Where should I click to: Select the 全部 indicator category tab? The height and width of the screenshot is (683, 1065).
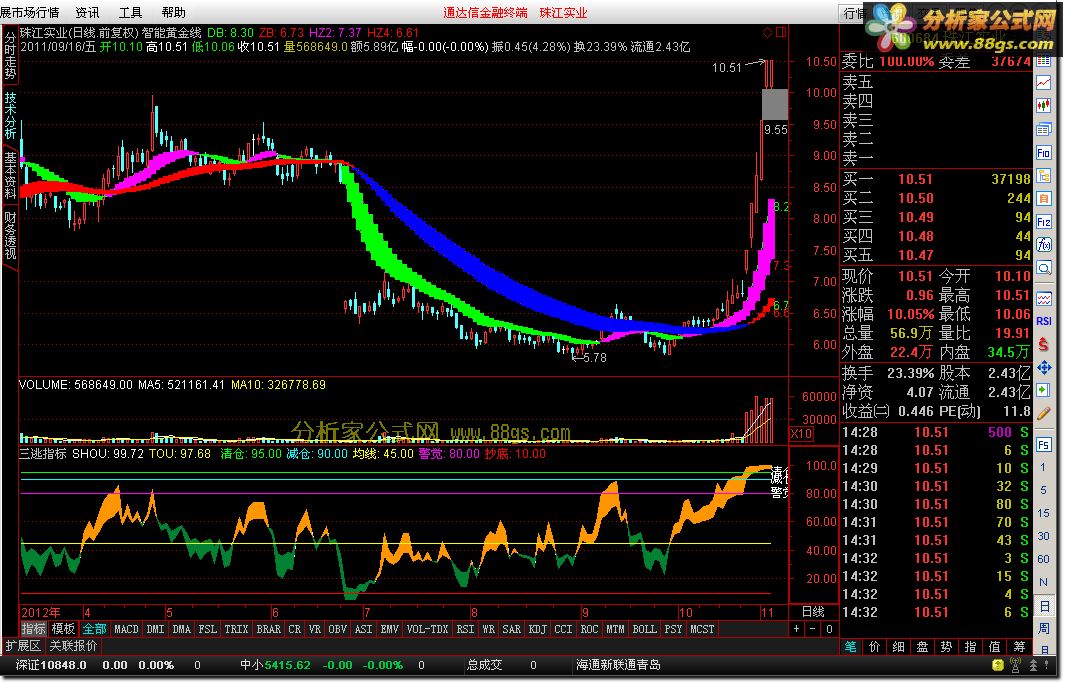(94, 629)
